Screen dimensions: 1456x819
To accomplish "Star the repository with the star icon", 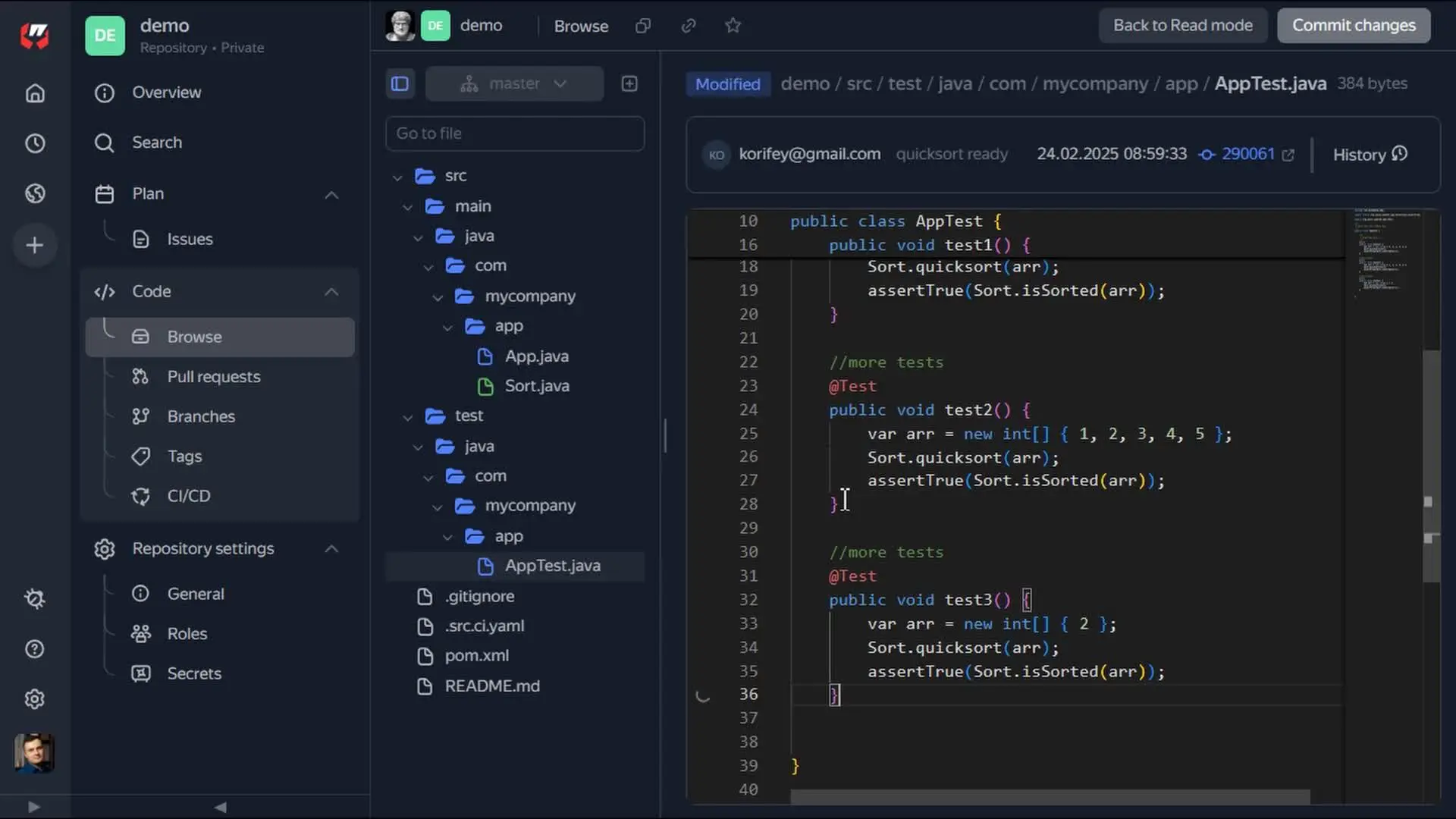I will 733,26.
